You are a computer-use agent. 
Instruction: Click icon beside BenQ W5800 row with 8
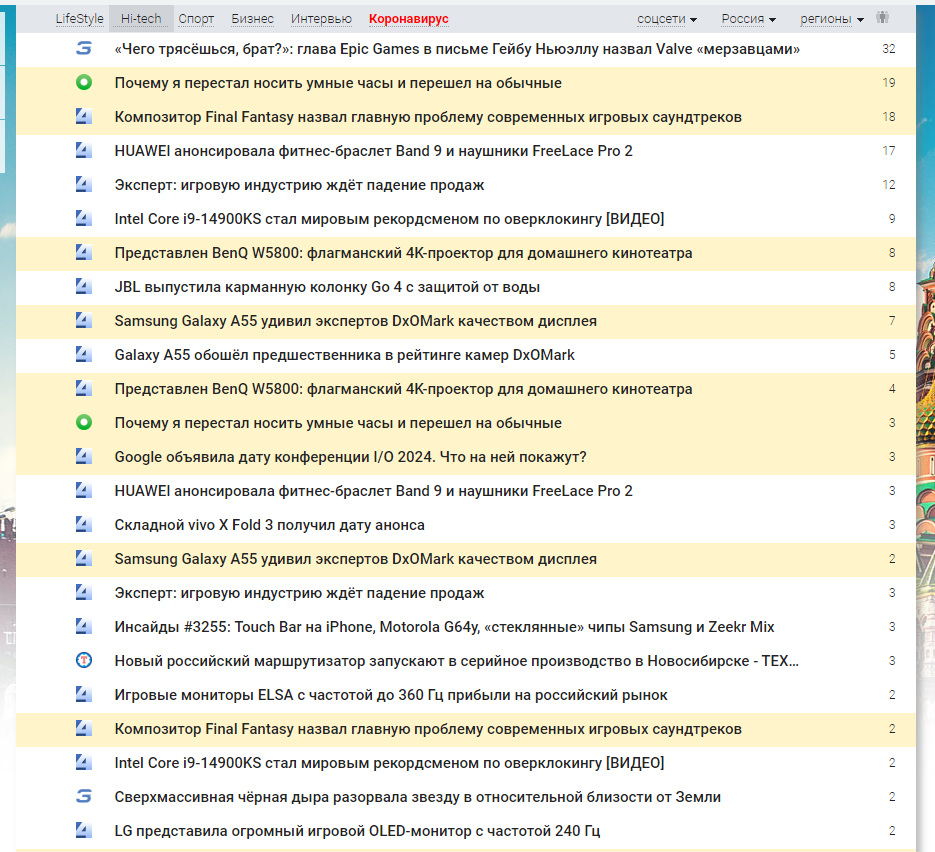[84, 252]
